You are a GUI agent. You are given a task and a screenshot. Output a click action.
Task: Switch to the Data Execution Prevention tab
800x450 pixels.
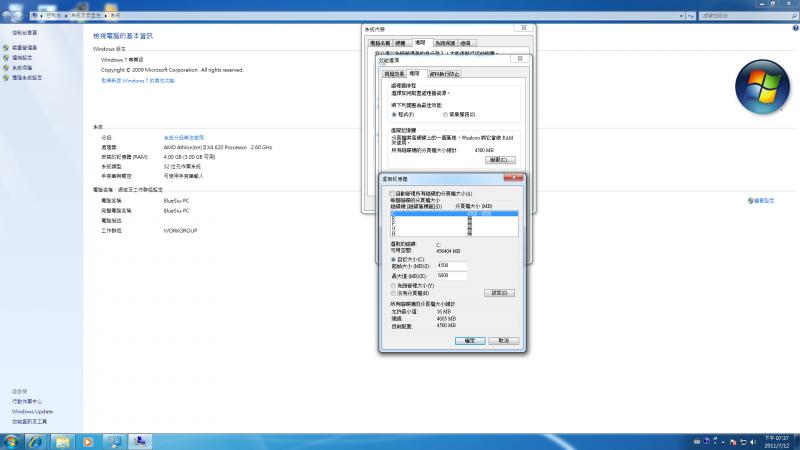click(444, 73)
